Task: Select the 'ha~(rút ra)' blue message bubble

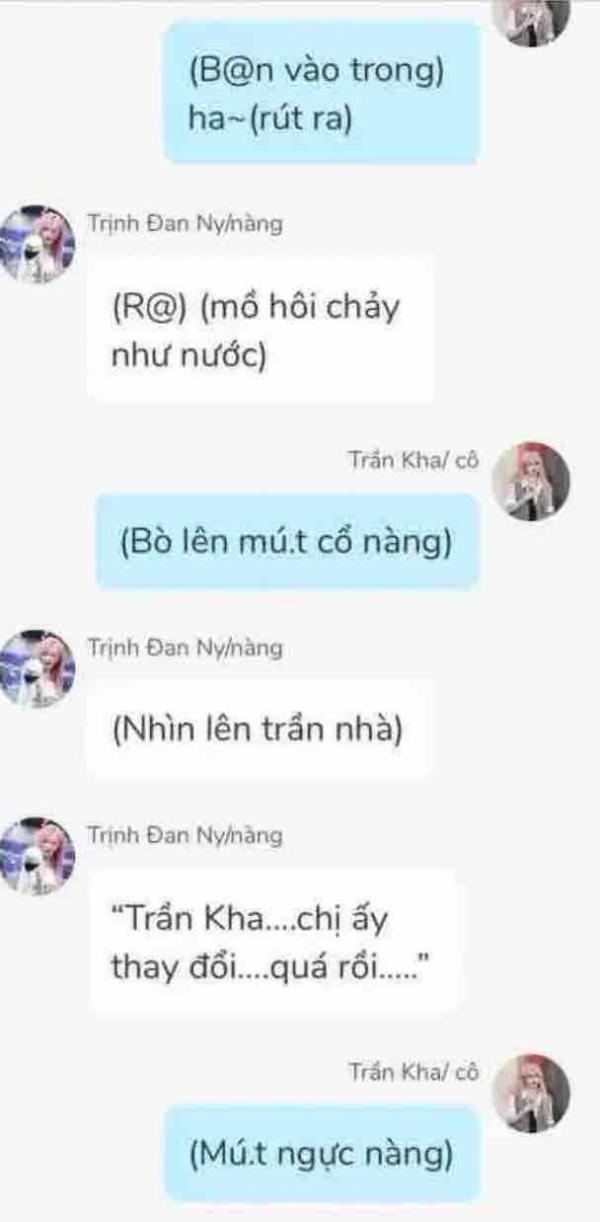Action: coord(322,93)
